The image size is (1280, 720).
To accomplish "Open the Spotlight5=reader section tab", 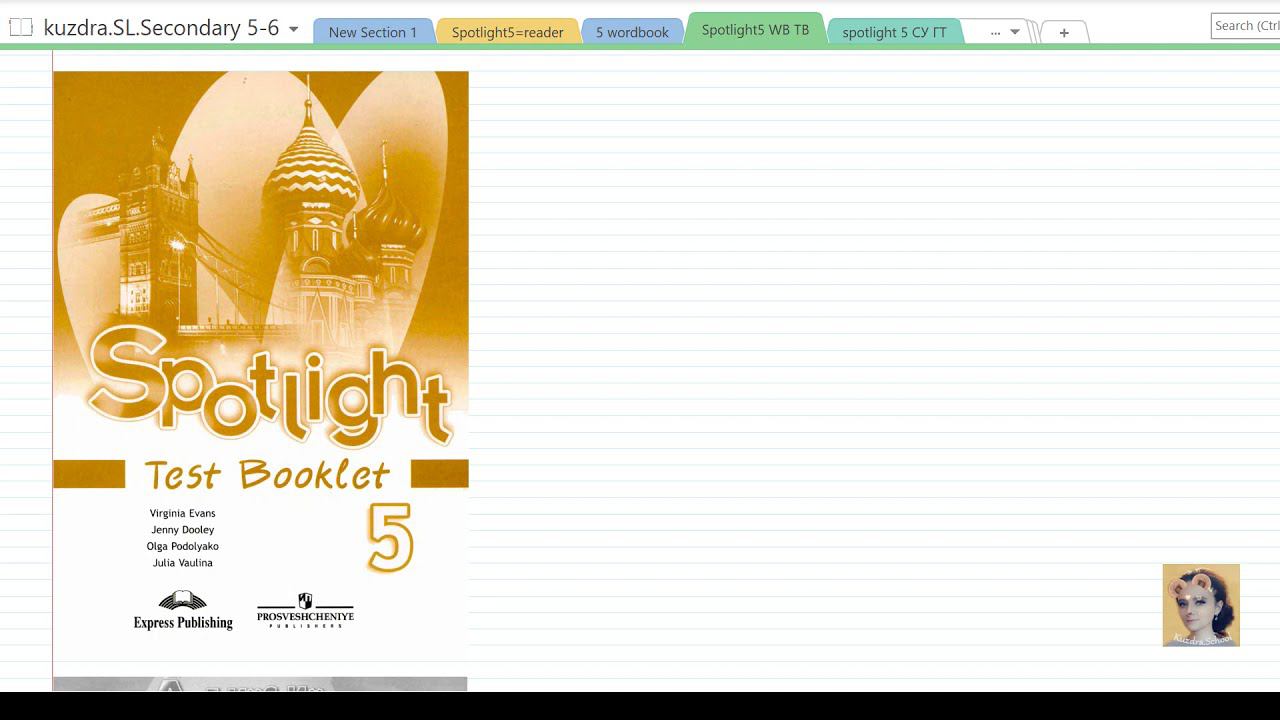I will coord(507,32).
